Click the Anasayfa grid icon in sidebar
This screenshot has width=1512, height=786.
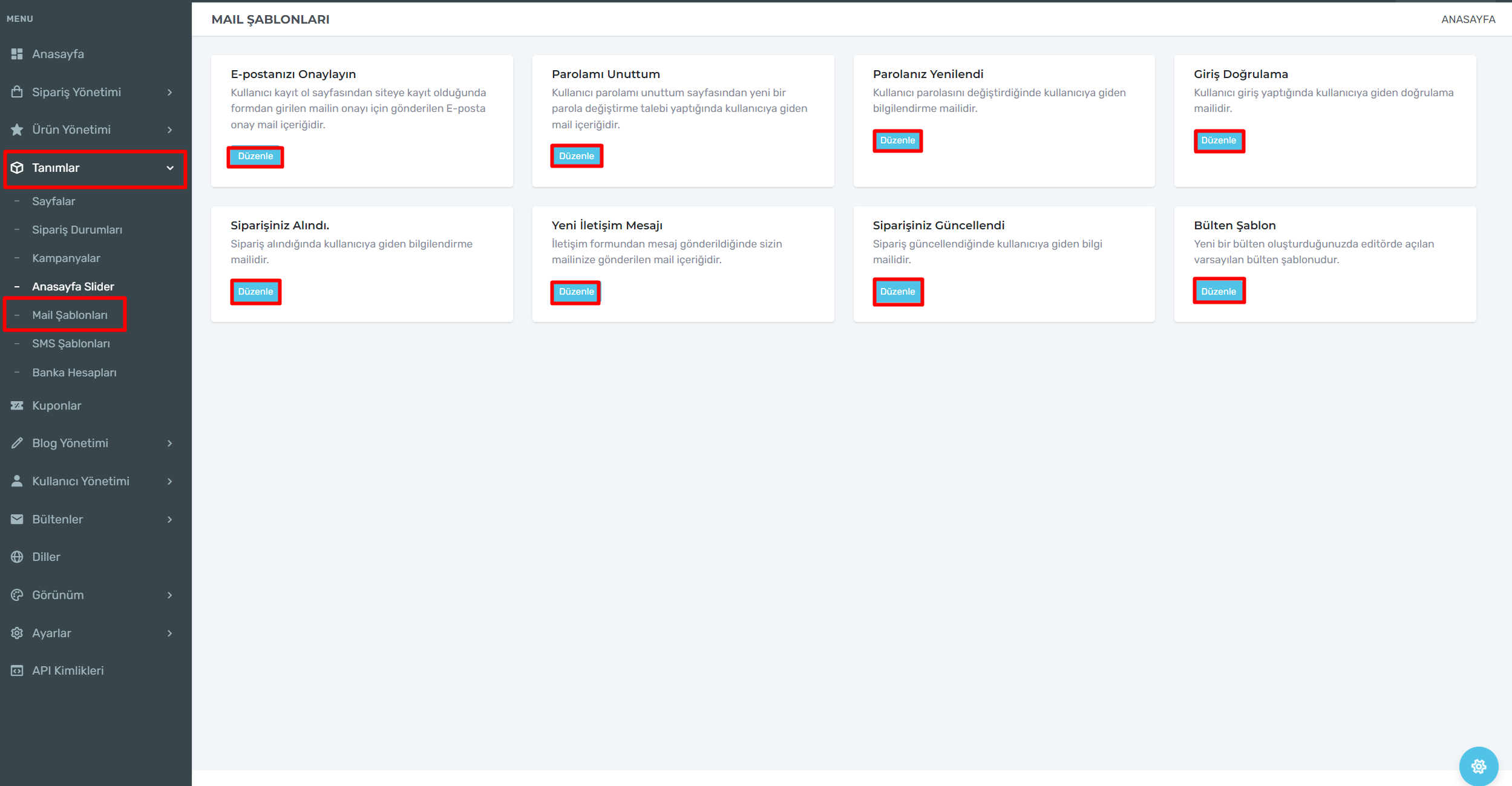coord(17,54)
